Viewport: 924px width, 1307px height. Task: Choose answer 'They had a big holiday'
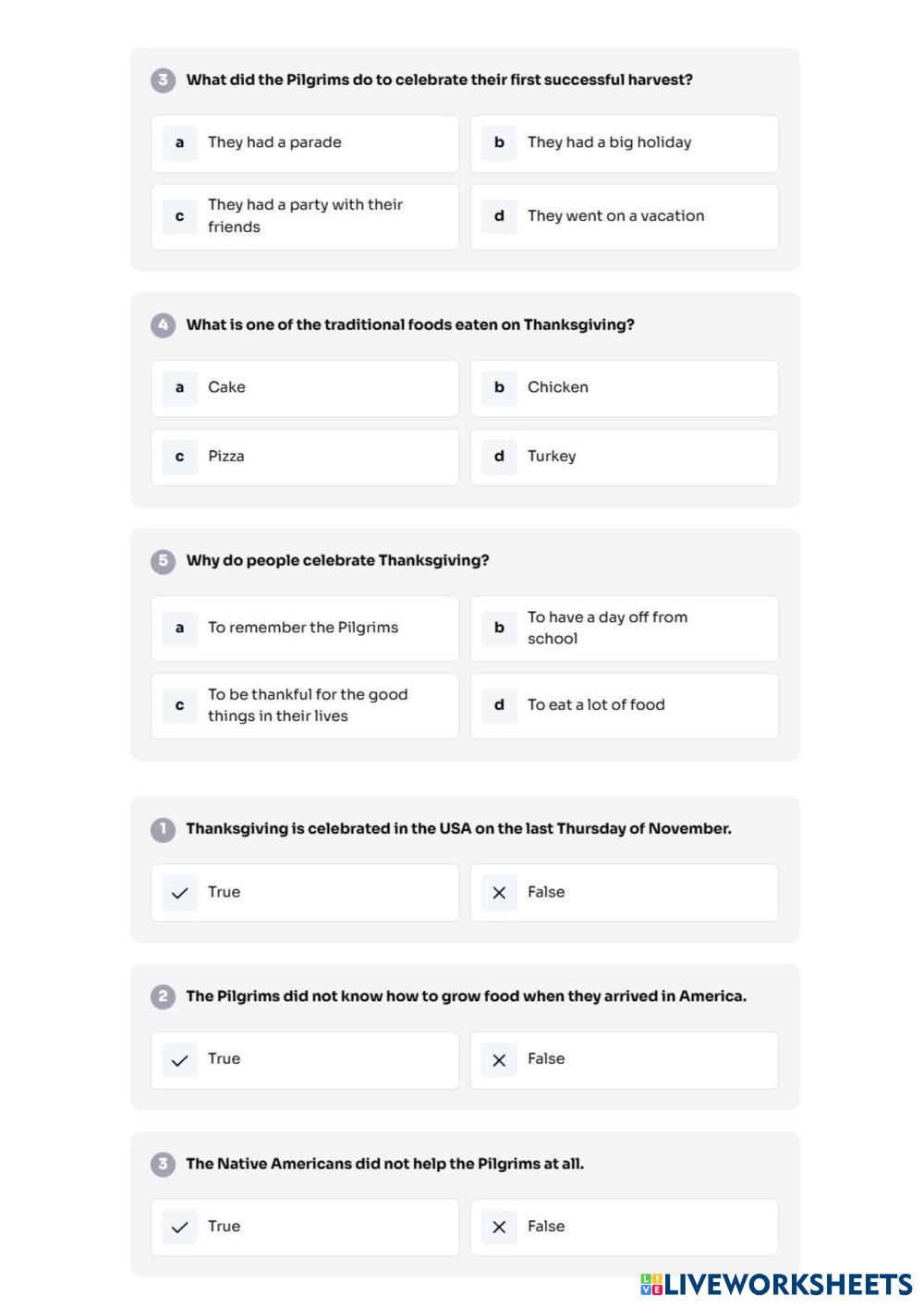[624, 143]
